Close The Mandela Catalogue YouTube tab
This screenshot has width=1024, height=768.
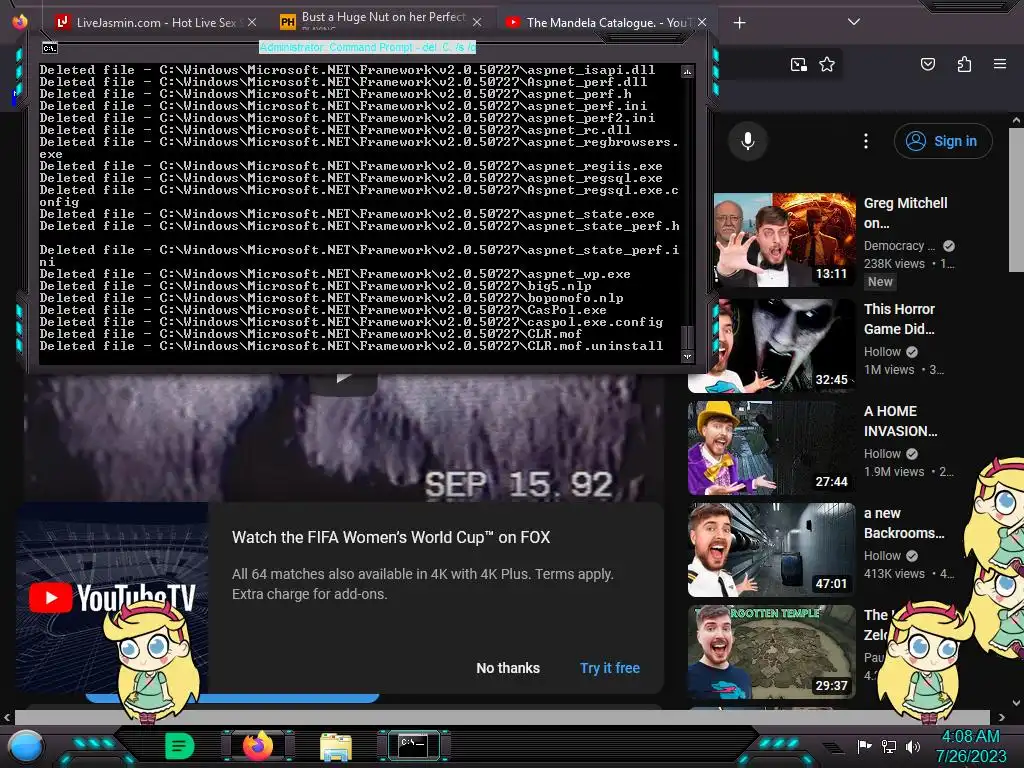(x=702, y=22)
